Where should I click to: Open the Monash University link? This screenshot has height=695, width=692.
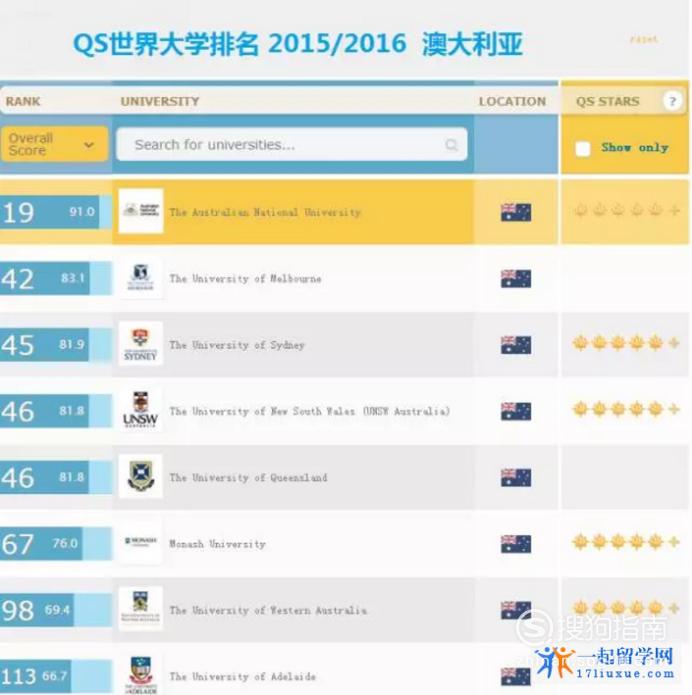[x=217, y=544]
